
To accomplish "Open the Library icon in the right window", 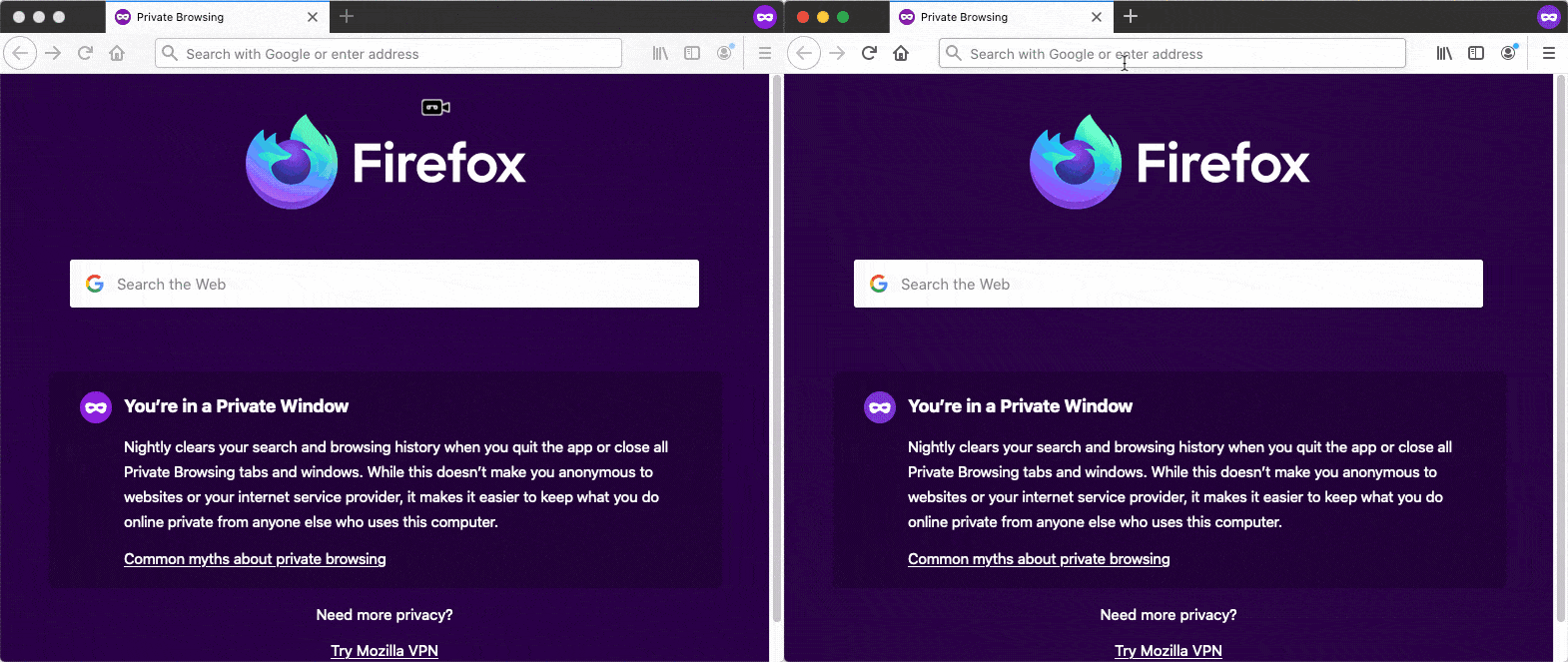I will [1444, 54].
